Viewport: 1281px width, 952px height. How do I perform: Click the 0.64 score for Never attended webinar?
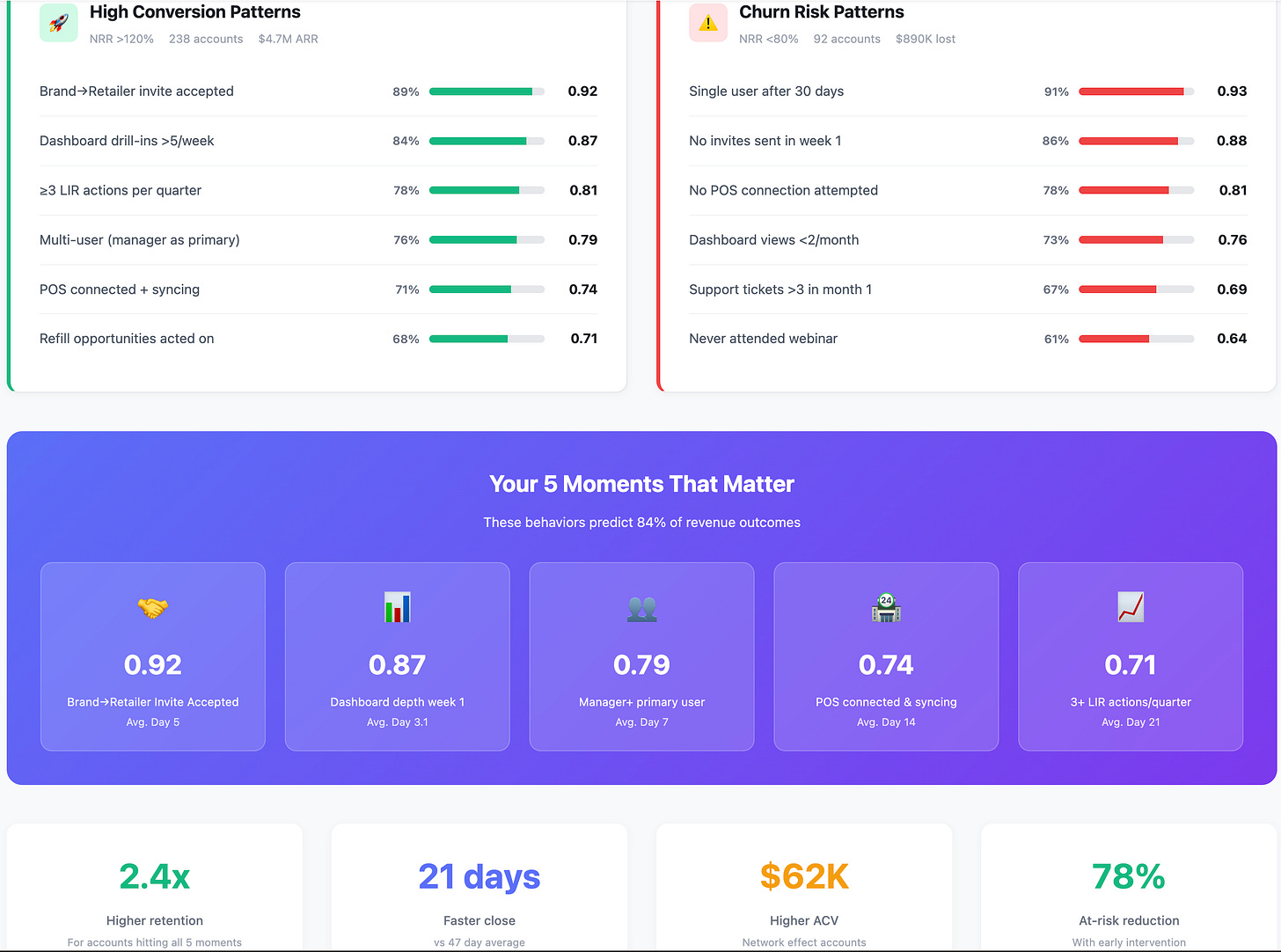[1232, 339]
